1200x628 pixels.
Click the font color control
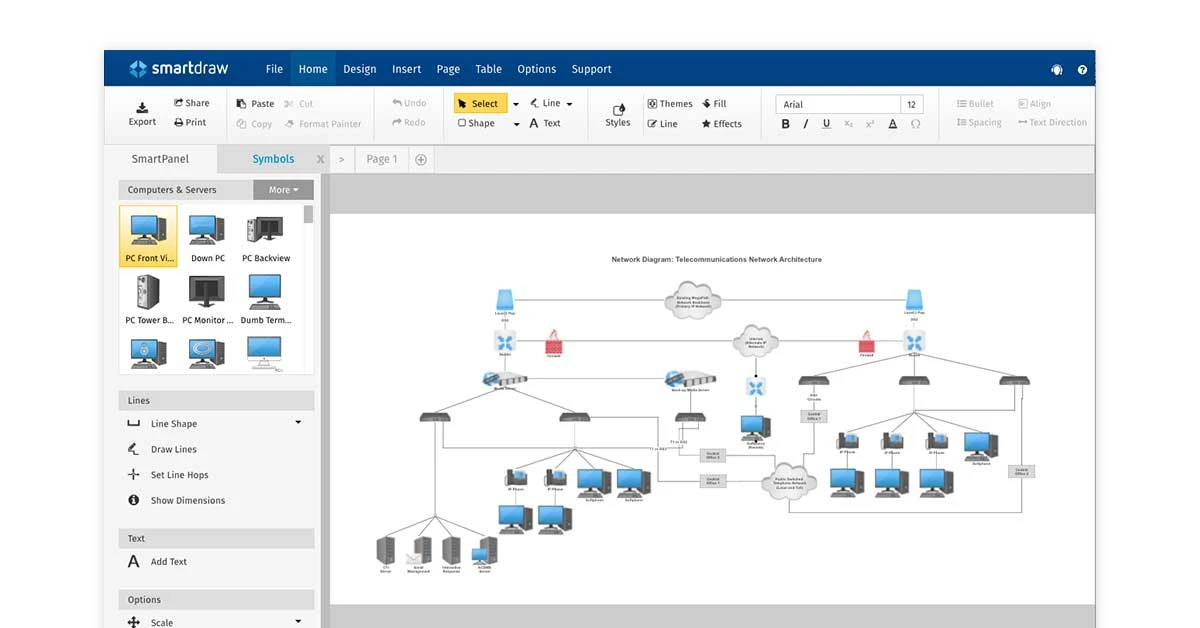[x=893, y=123]
